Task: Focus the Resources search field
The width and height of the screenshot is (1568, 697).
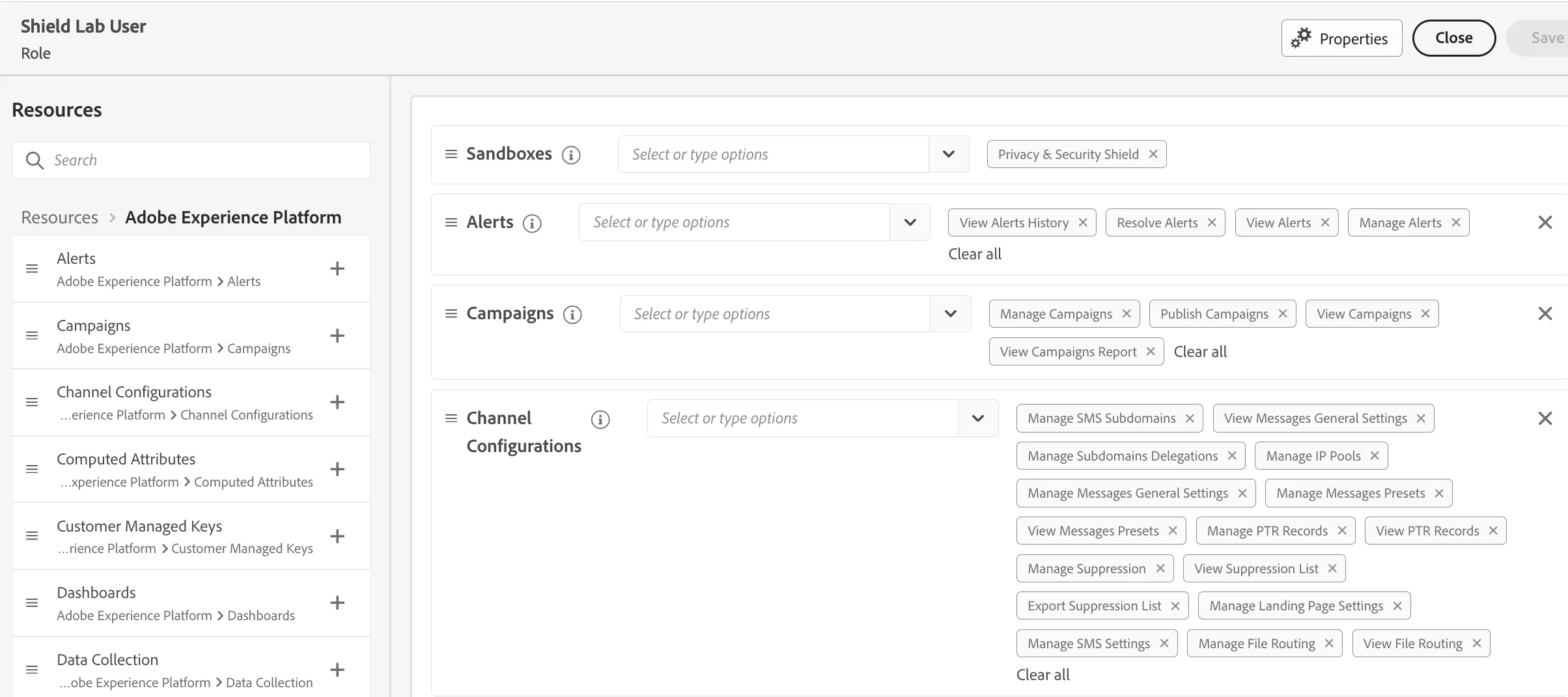Action: click(191, 160)
